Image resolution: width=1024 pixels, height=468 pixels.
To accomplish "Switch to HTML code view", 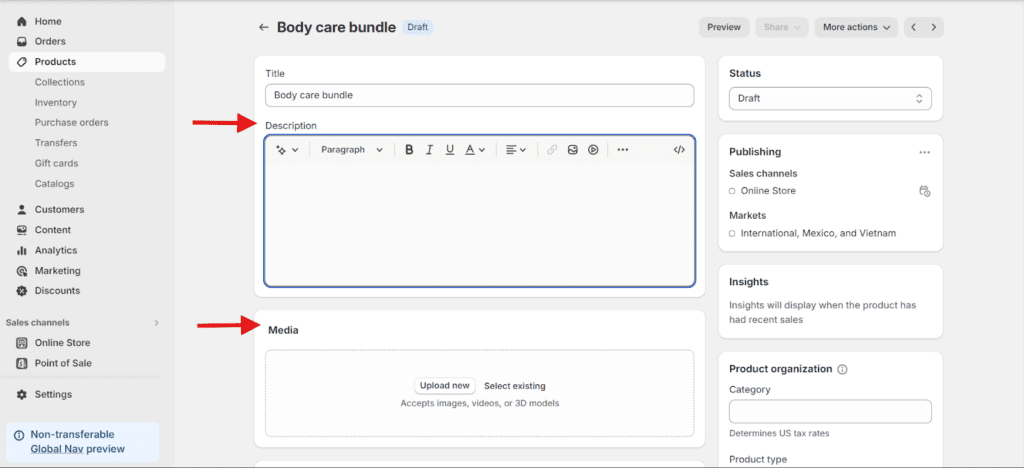I will (679, 150).
